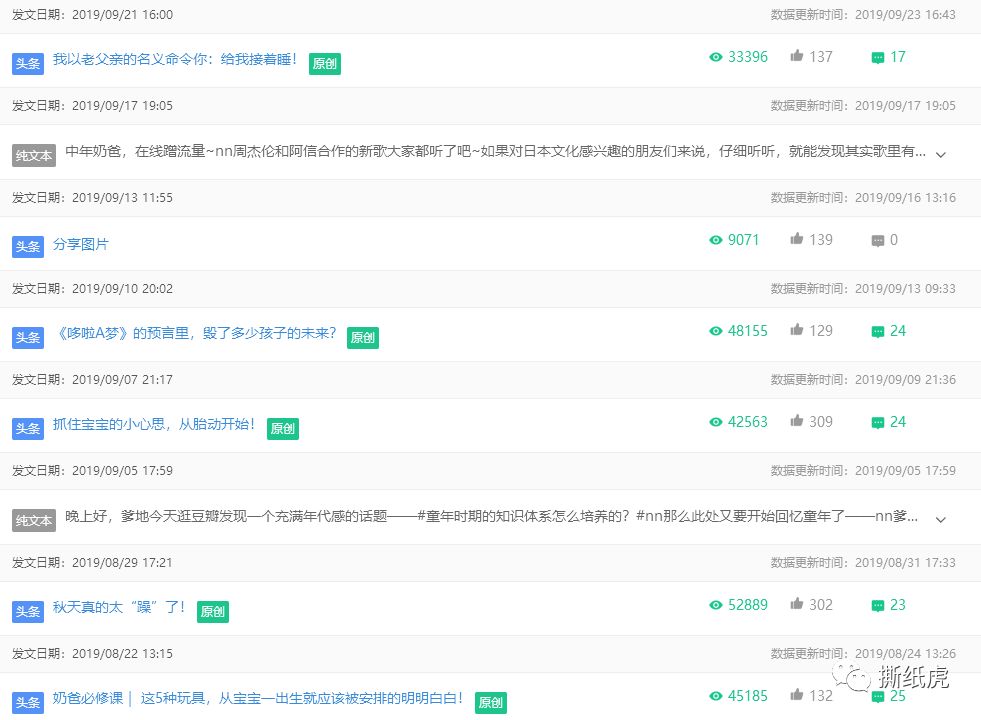
Task: Click the eye icon on the 分享图片 row
Action: pos(715,240)
